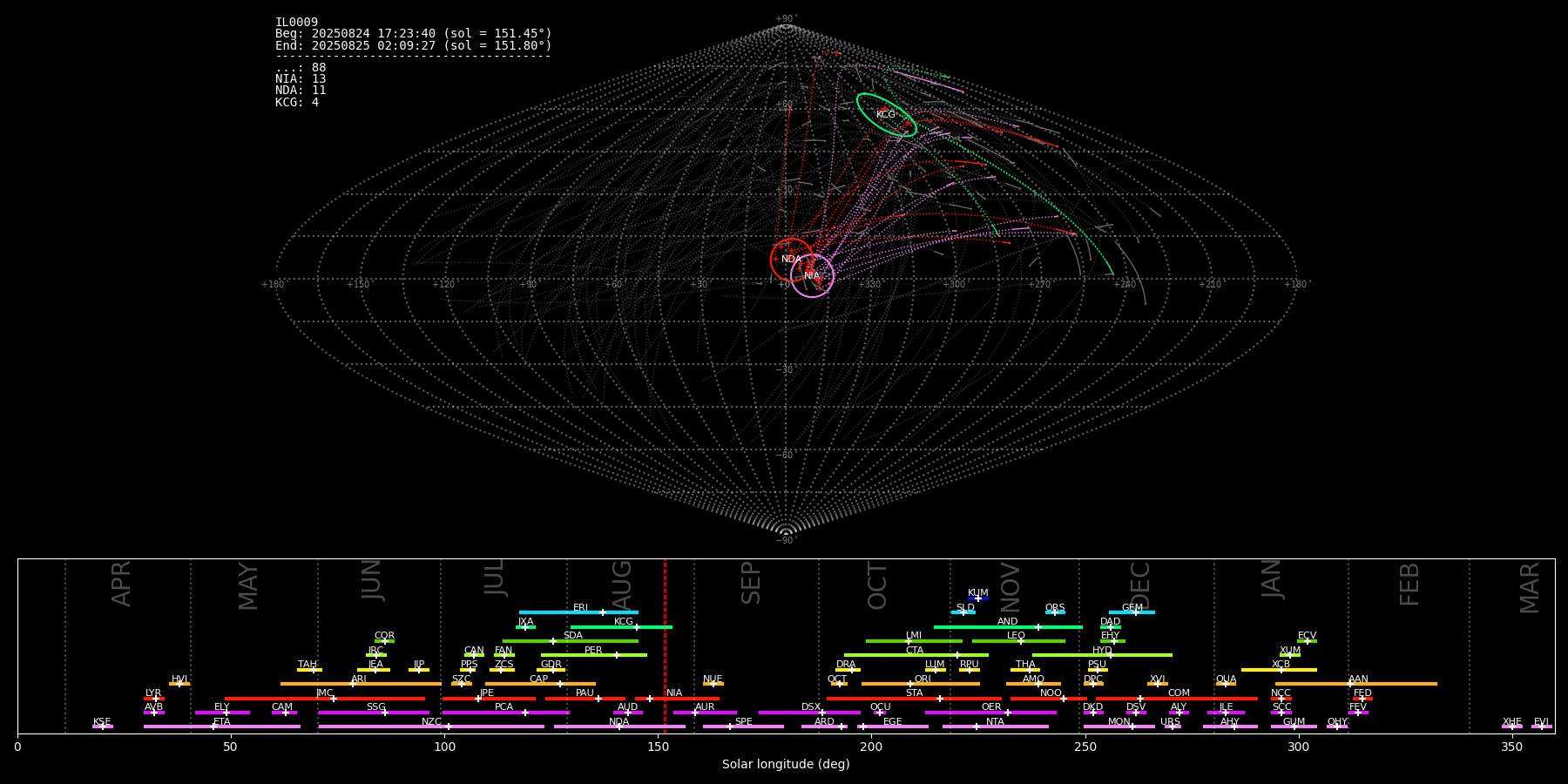Click the SEP month label in timeline
This screenshot has height=784, width=1568.
point(751,583)
